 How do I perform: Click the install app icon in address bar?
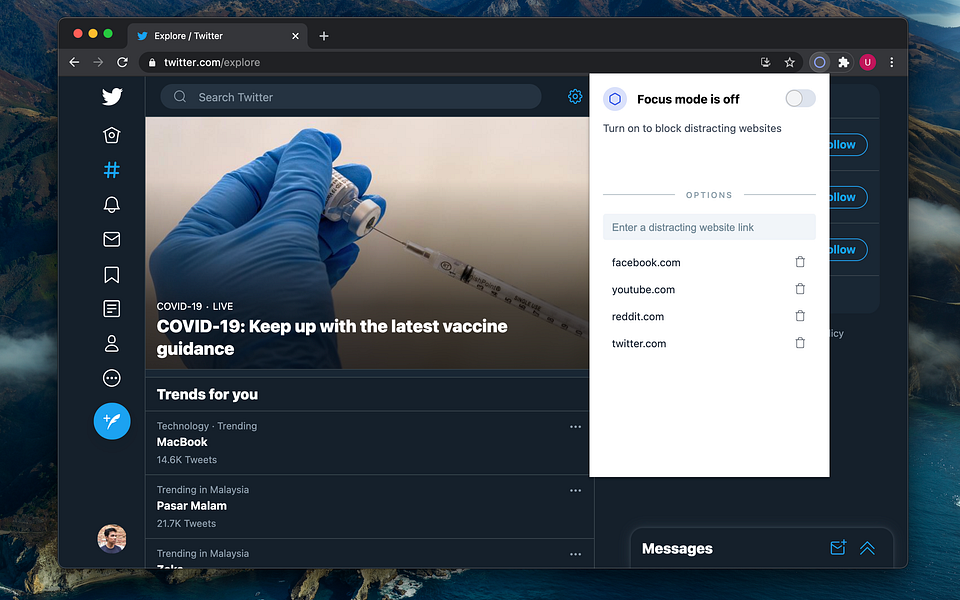[765, 62]
